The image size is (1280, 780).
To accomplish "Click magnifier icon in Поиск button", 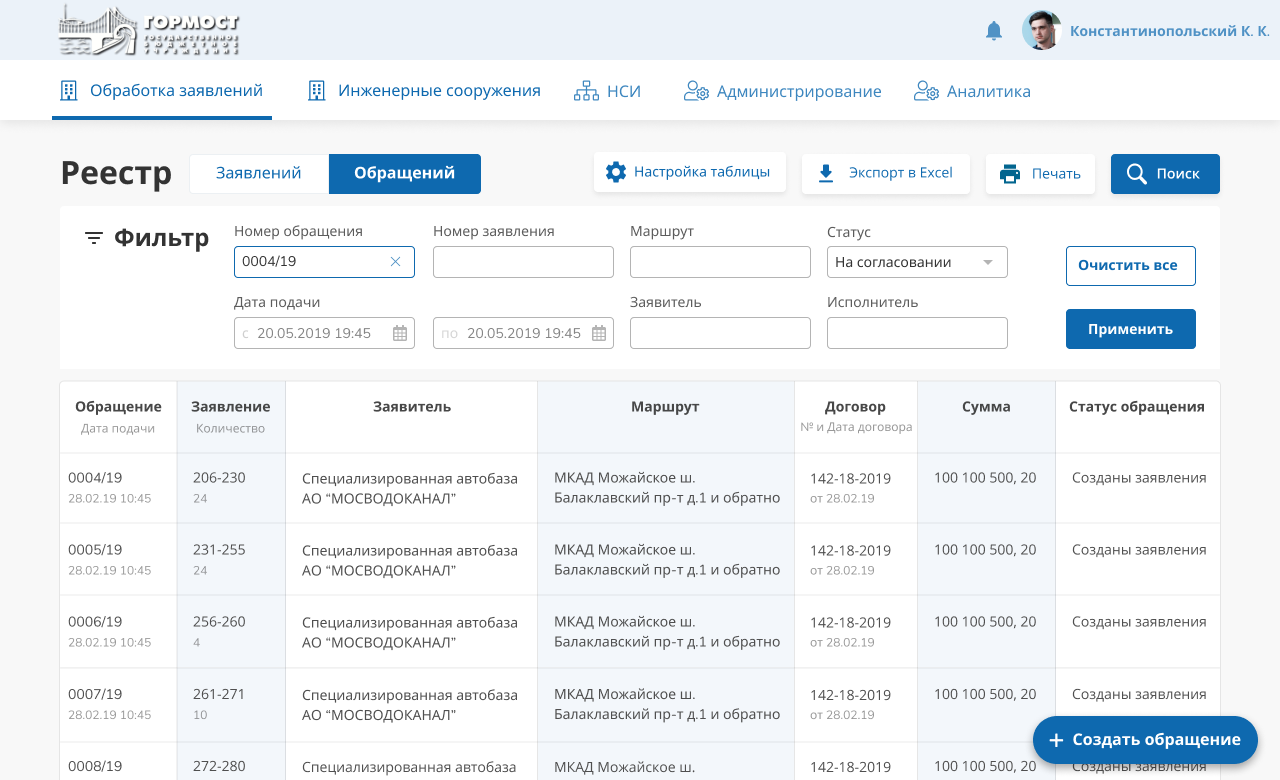I will (x=1137, y=174).
